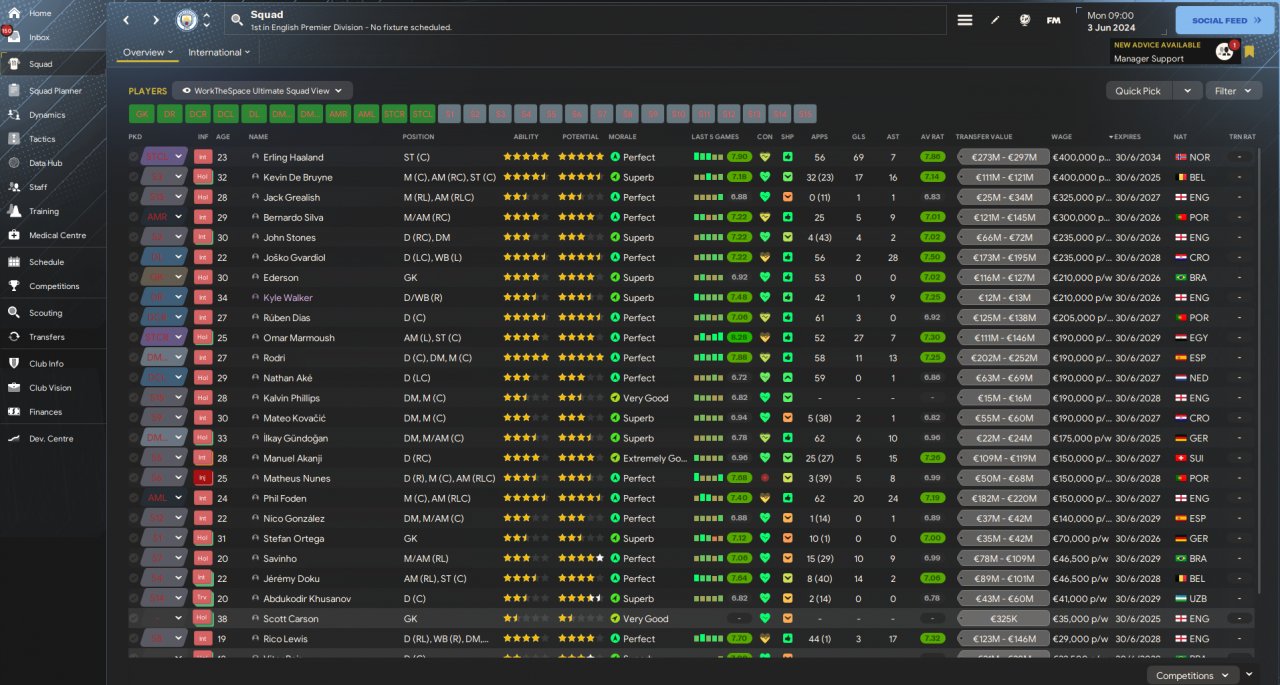Select the DCR position filter
Image resolution: width=1280 pixels, height=685 pixels.
197,114
